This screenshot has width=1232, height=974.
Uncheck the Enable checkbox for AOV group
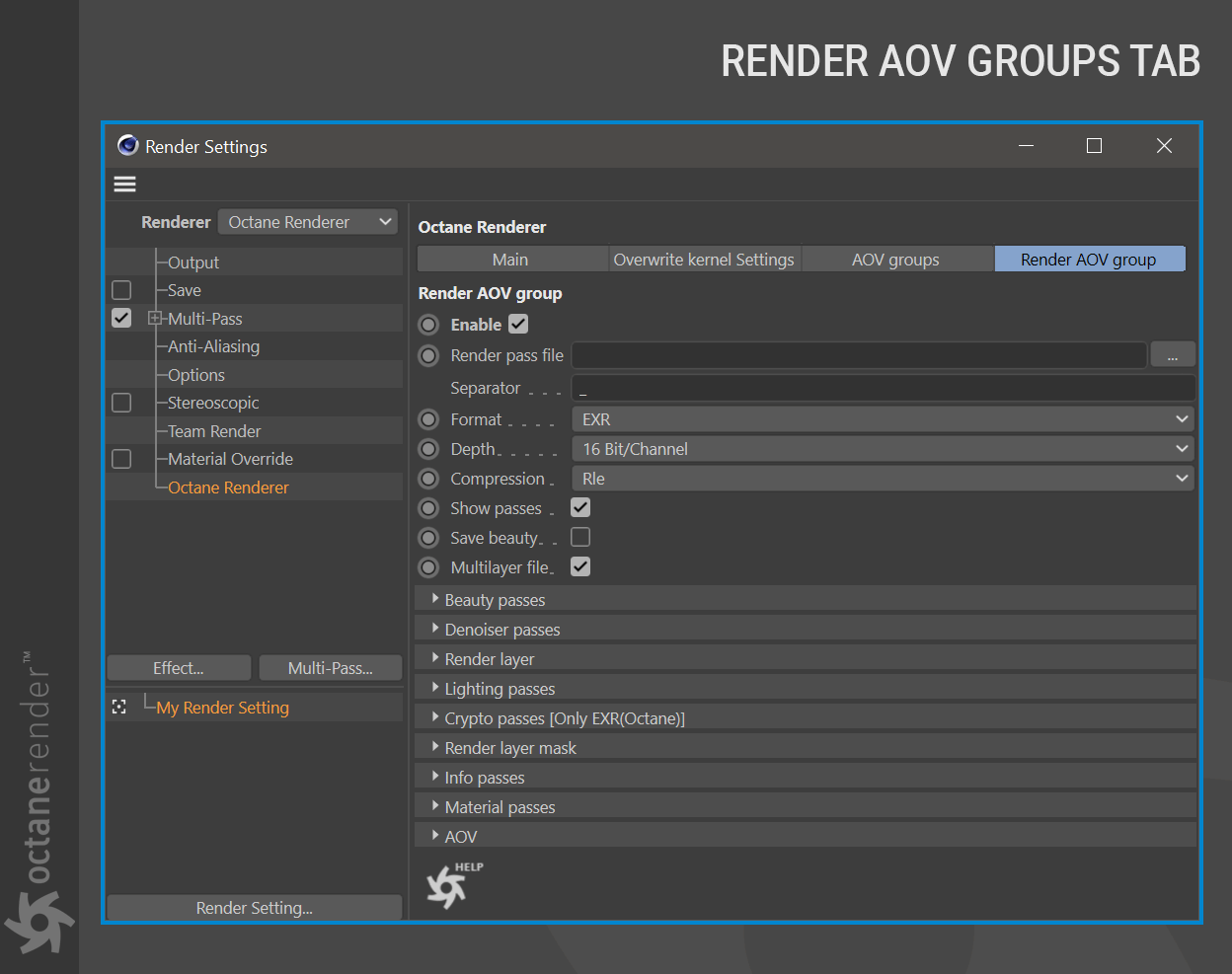518,324
